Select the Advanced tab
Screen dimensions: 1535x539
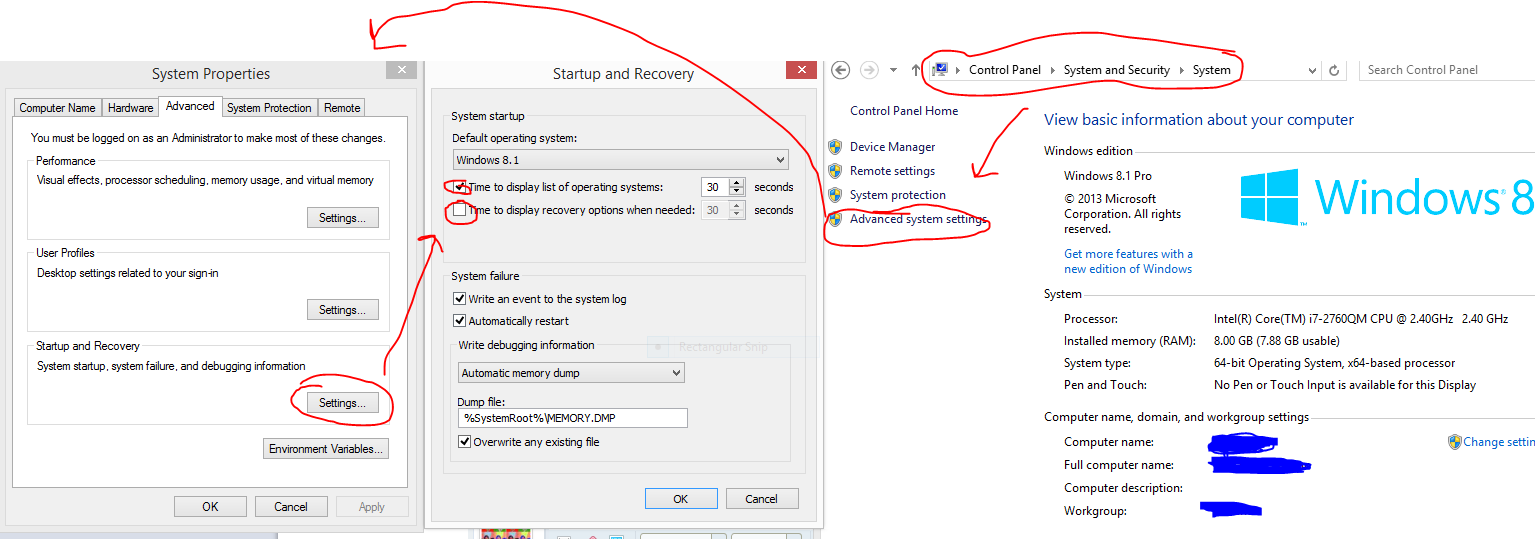coord(190,106)
